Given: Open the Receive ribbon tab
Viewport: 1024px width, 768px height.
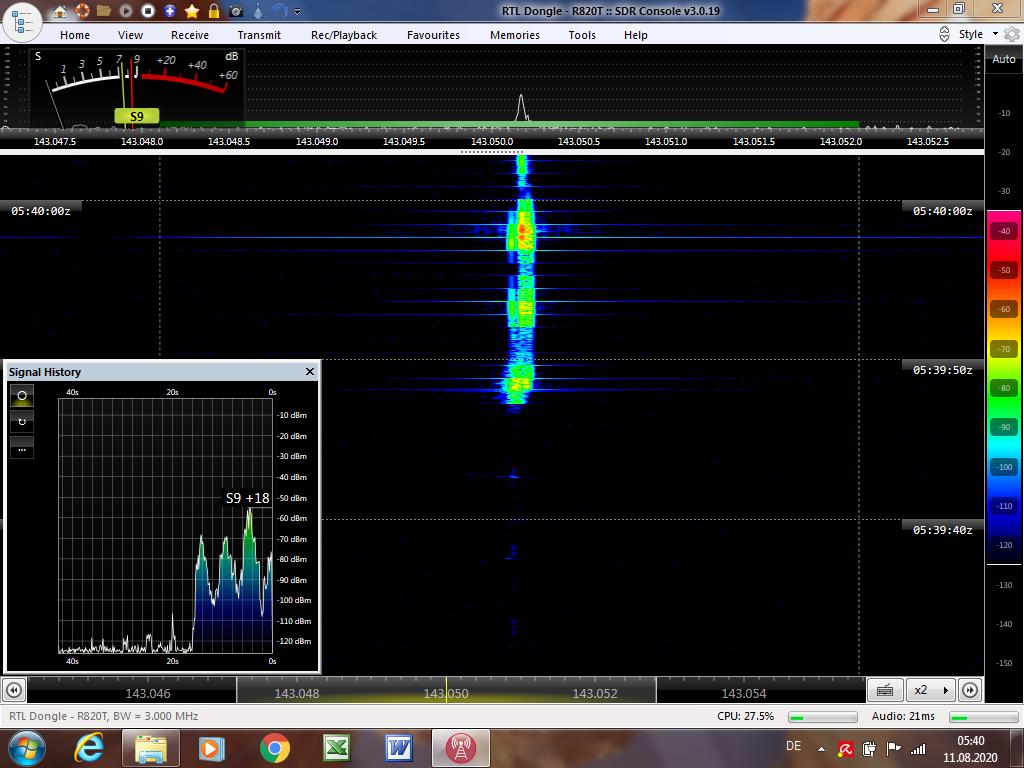Looking at the screenshot, I should [x=190, y=35].
